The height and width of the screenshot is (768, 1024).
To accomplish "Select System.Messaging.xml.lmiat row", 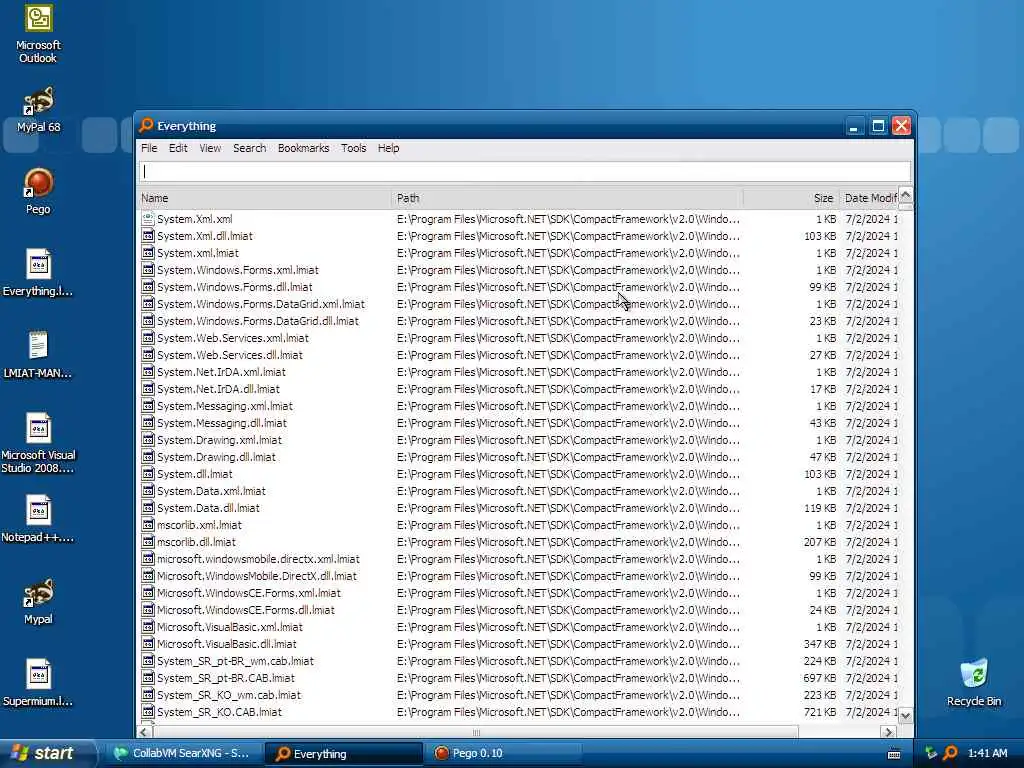I will (x=519, y=406).
